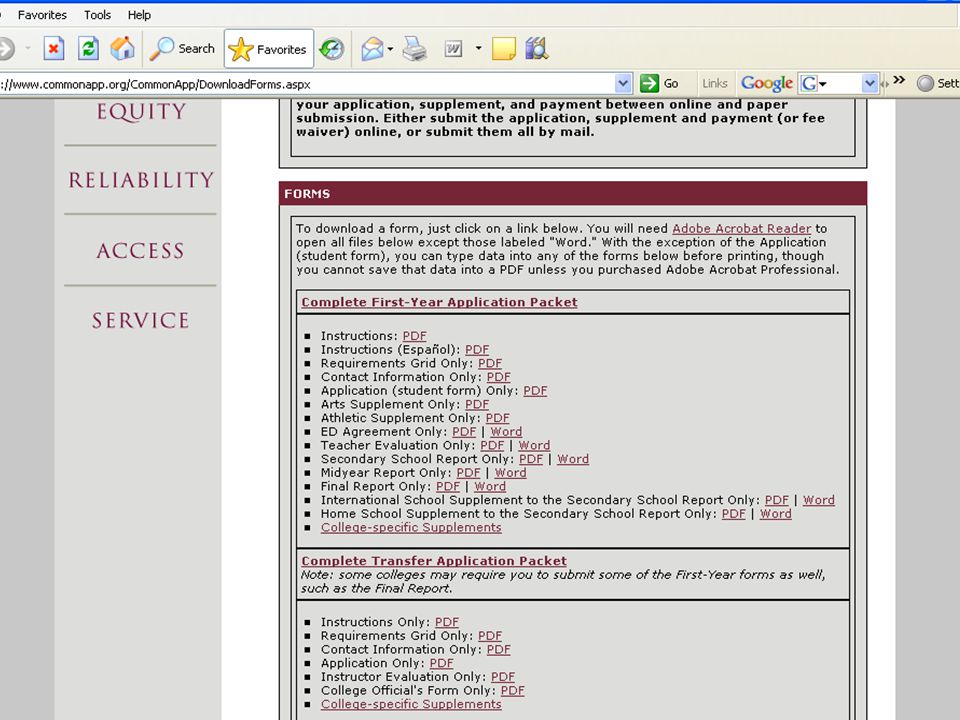Download Teacher Evaluation PDF
The height and width of the screenshot is (720, 960).
tap(492, 445)
